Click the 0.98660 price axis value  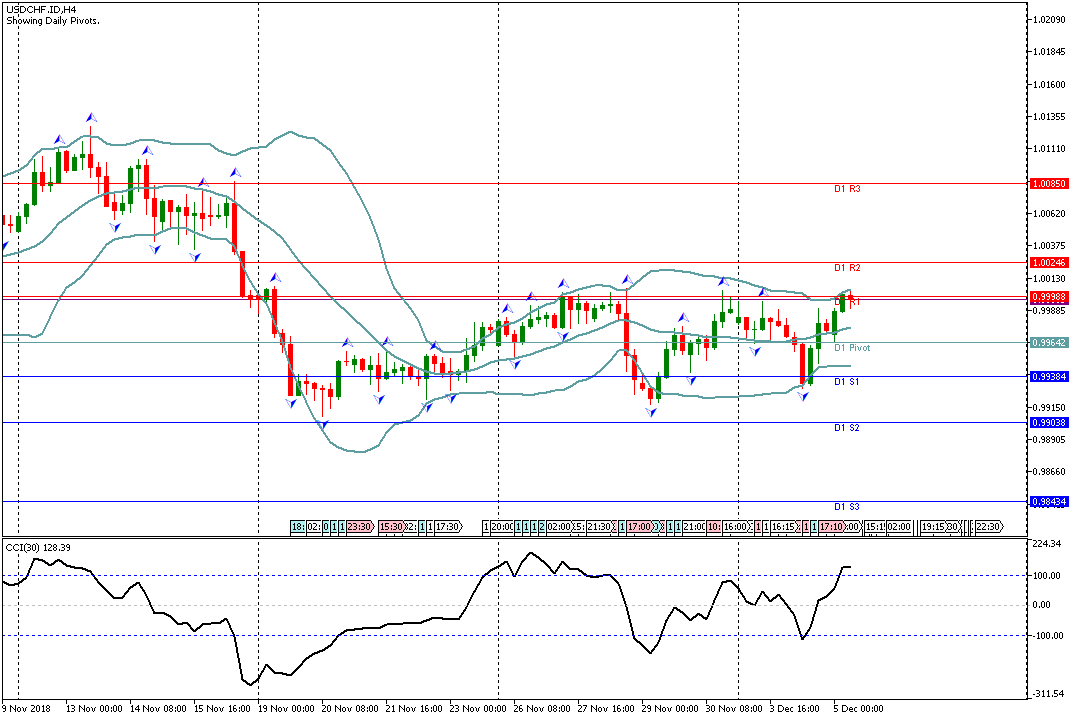1049,472
